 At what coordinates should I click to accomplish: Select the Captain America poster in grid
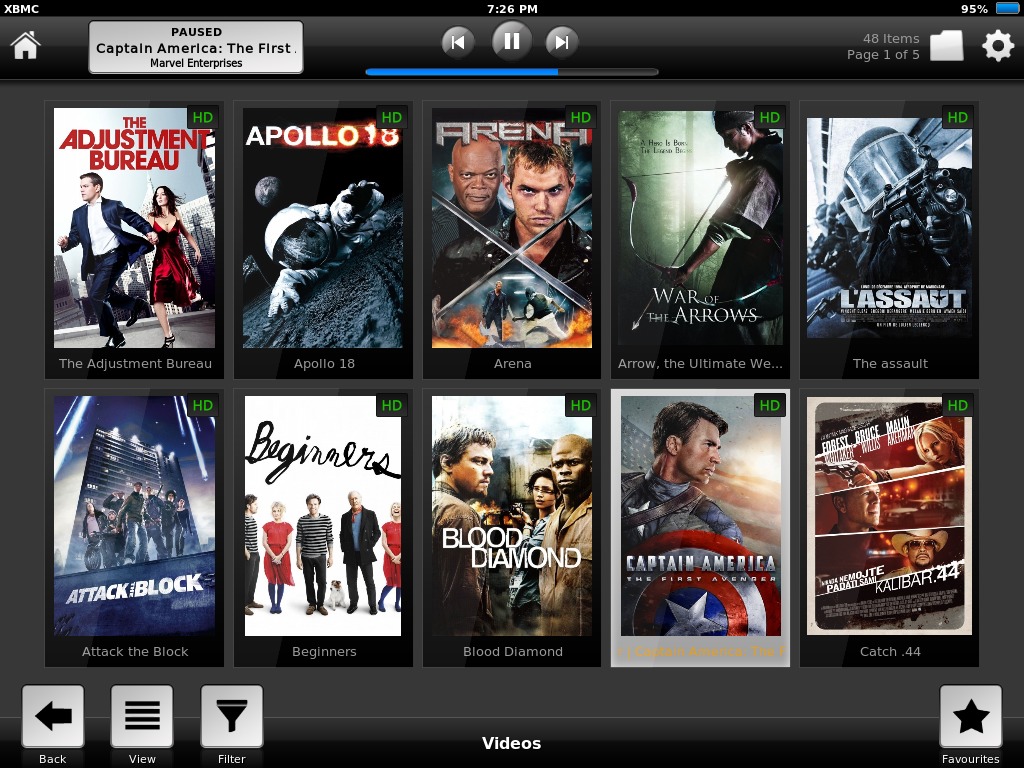click(x=700, y=516)
